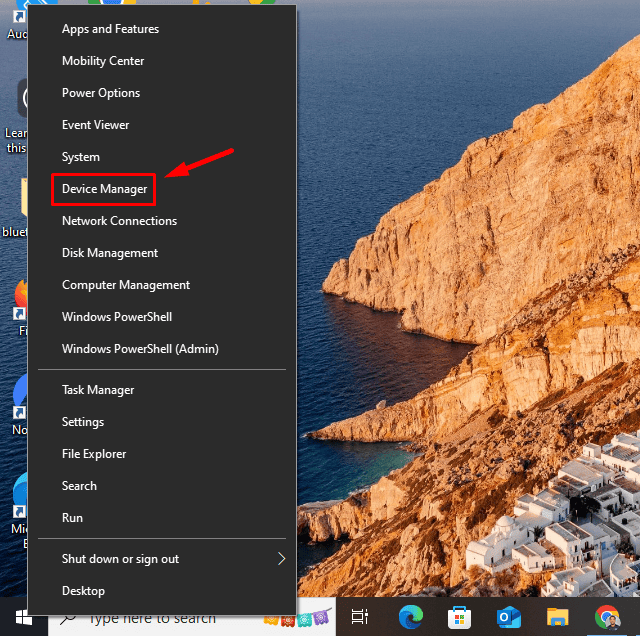
Task: Open Network Connections
Action: coord(162,221)
